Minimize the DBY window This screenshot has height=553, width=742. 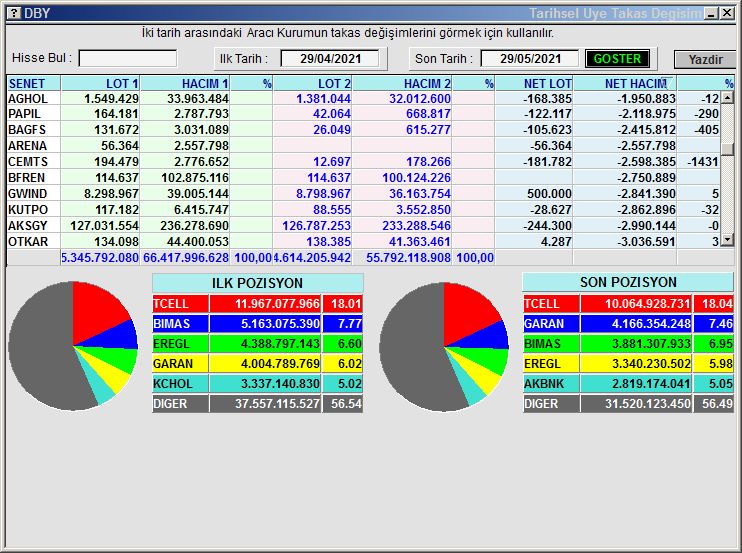(710, 13)
